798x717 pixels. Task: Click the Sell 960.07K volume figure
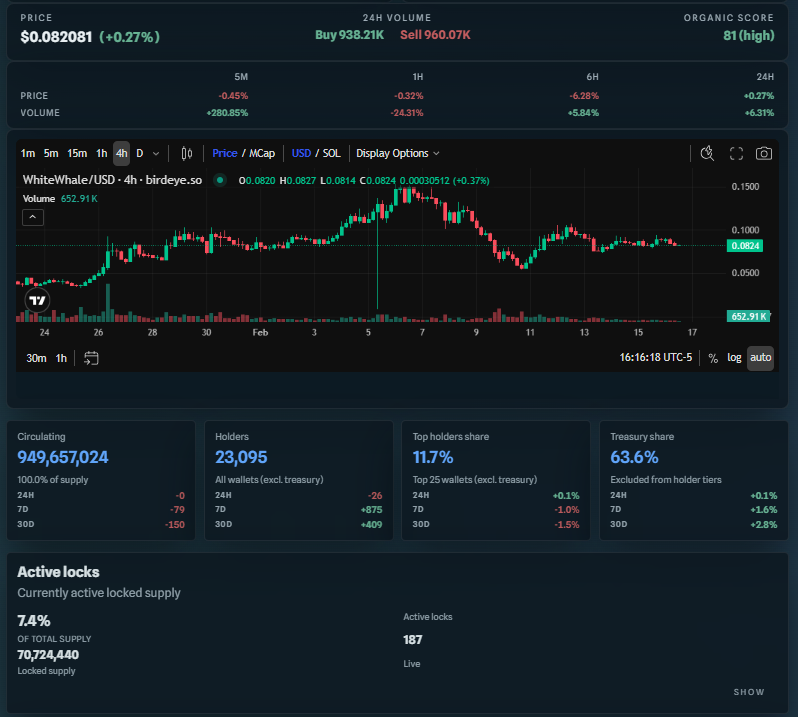click(x=435, y=35)
